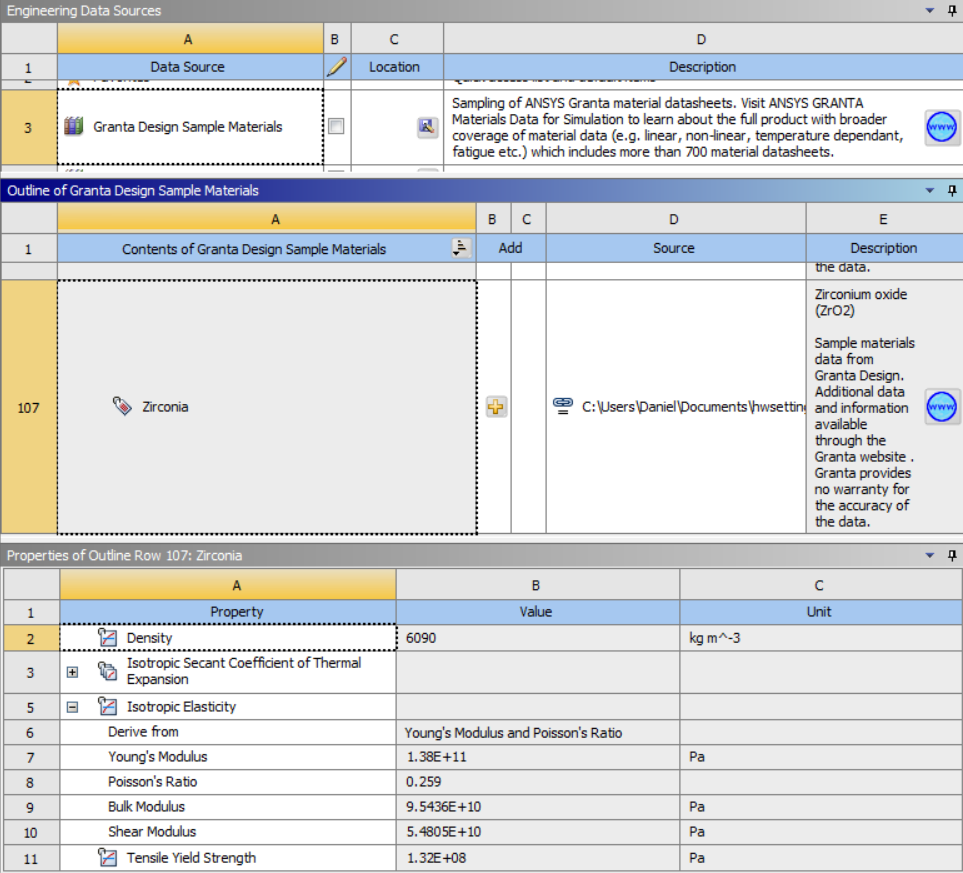Screen dimensions: 963x873
Task: Click the Data Source column header
Action: point(188,67)
